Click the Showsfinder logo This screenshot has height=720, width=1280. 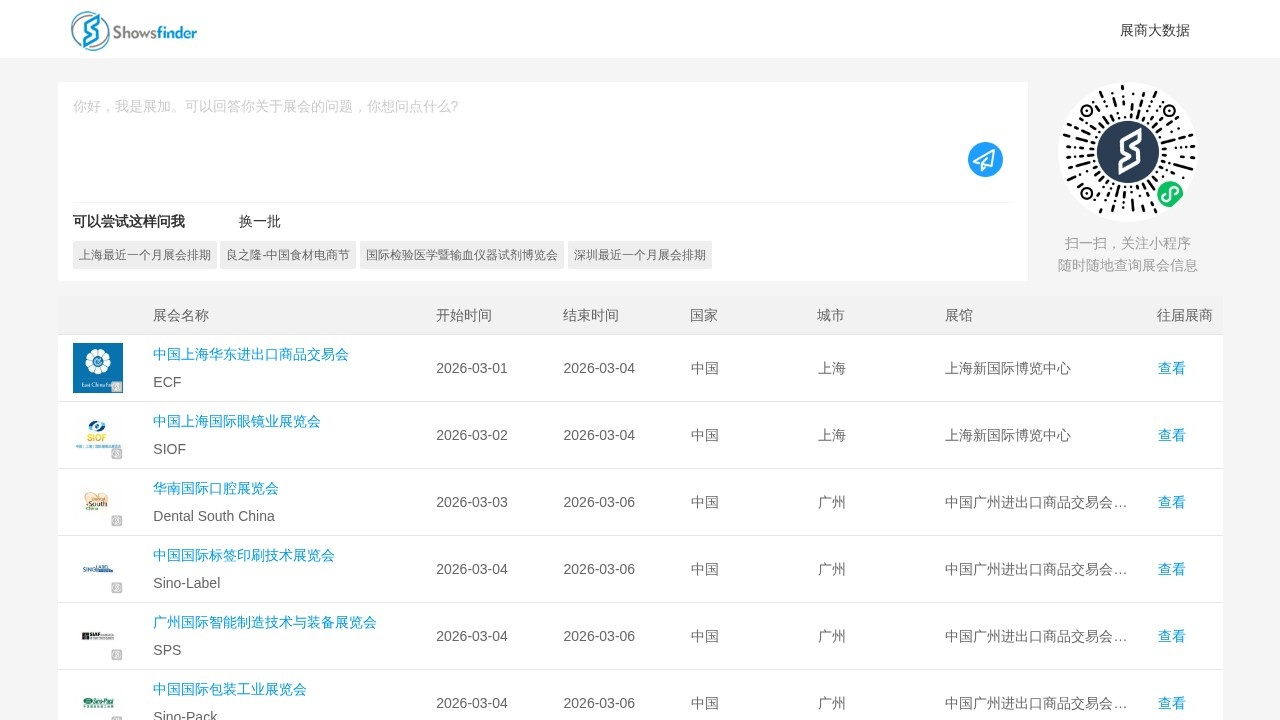coord(134,31)
